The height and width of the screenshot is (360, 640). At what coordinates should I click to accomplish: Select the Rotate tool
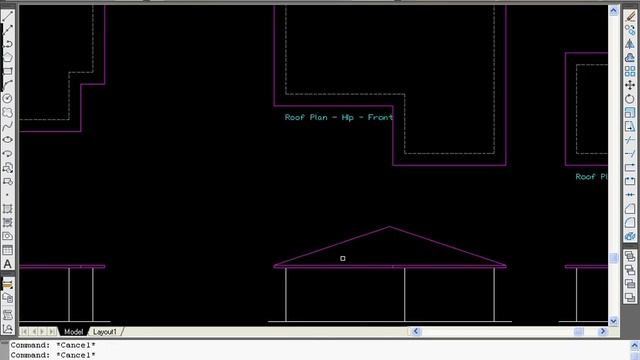tap(630, 98)
